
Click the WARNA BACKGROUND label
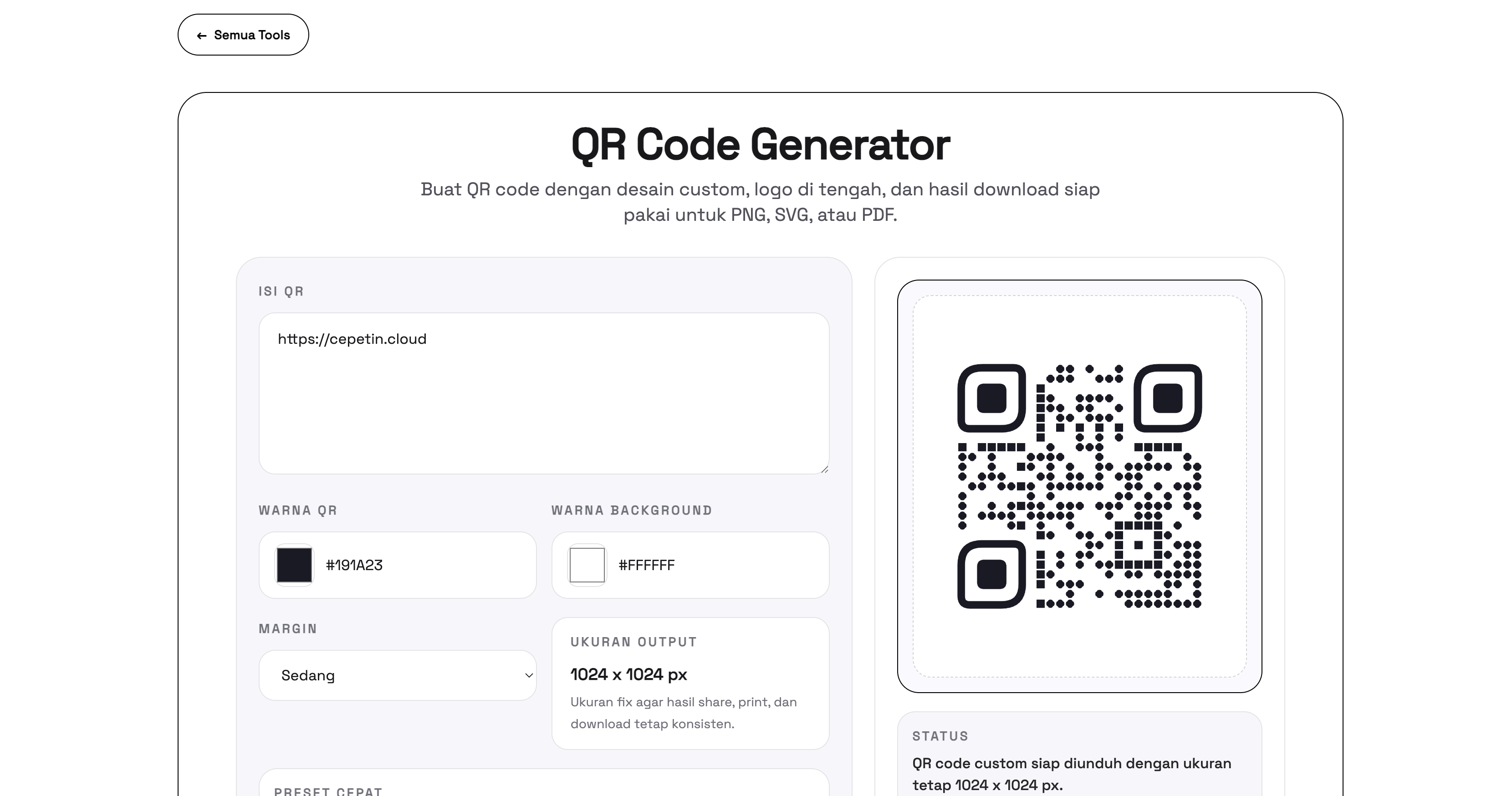coord(632,511)
